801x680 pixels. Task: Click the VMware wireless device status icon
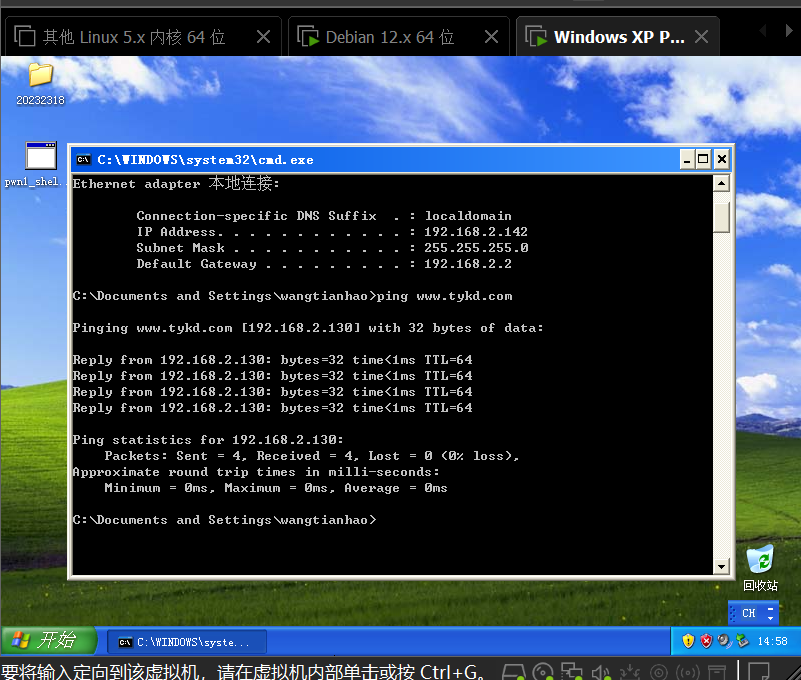tap(688, 672)
